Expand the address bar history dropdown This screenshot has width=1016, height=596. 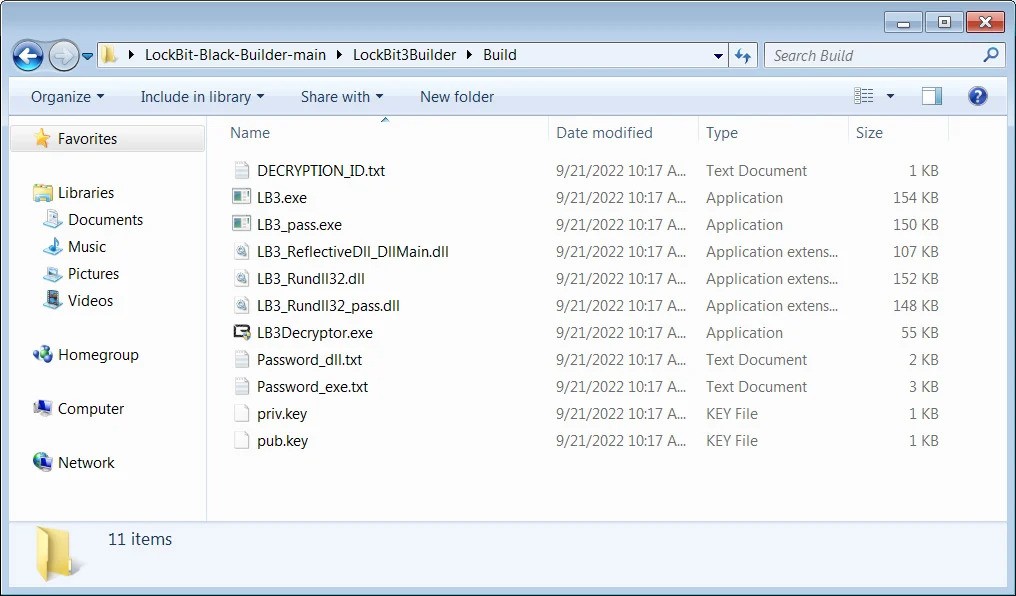tap(719, 56)
